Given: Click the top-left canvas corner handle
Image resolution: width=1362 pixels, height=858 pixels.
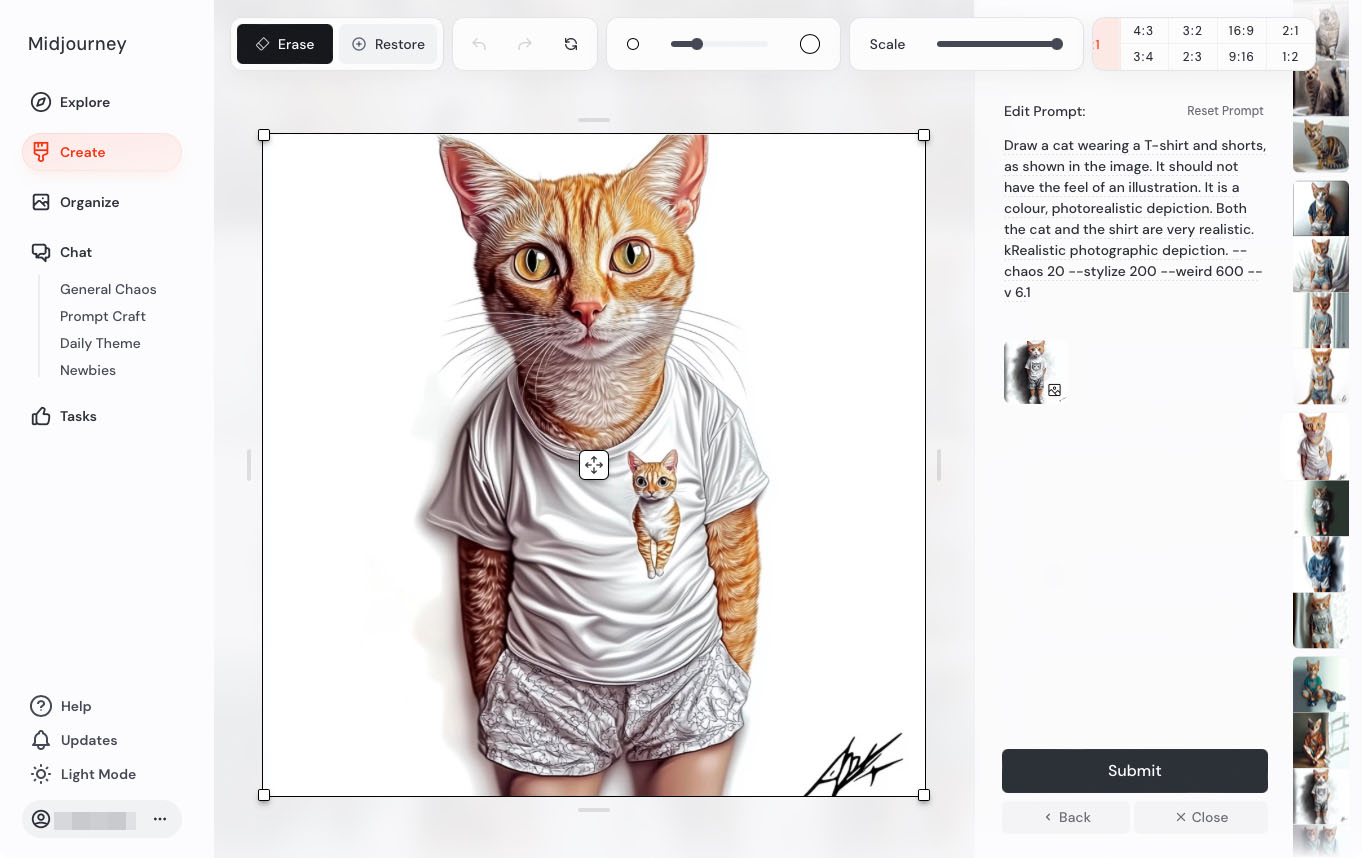Looking at the screenshot, I should coord(264,135).
